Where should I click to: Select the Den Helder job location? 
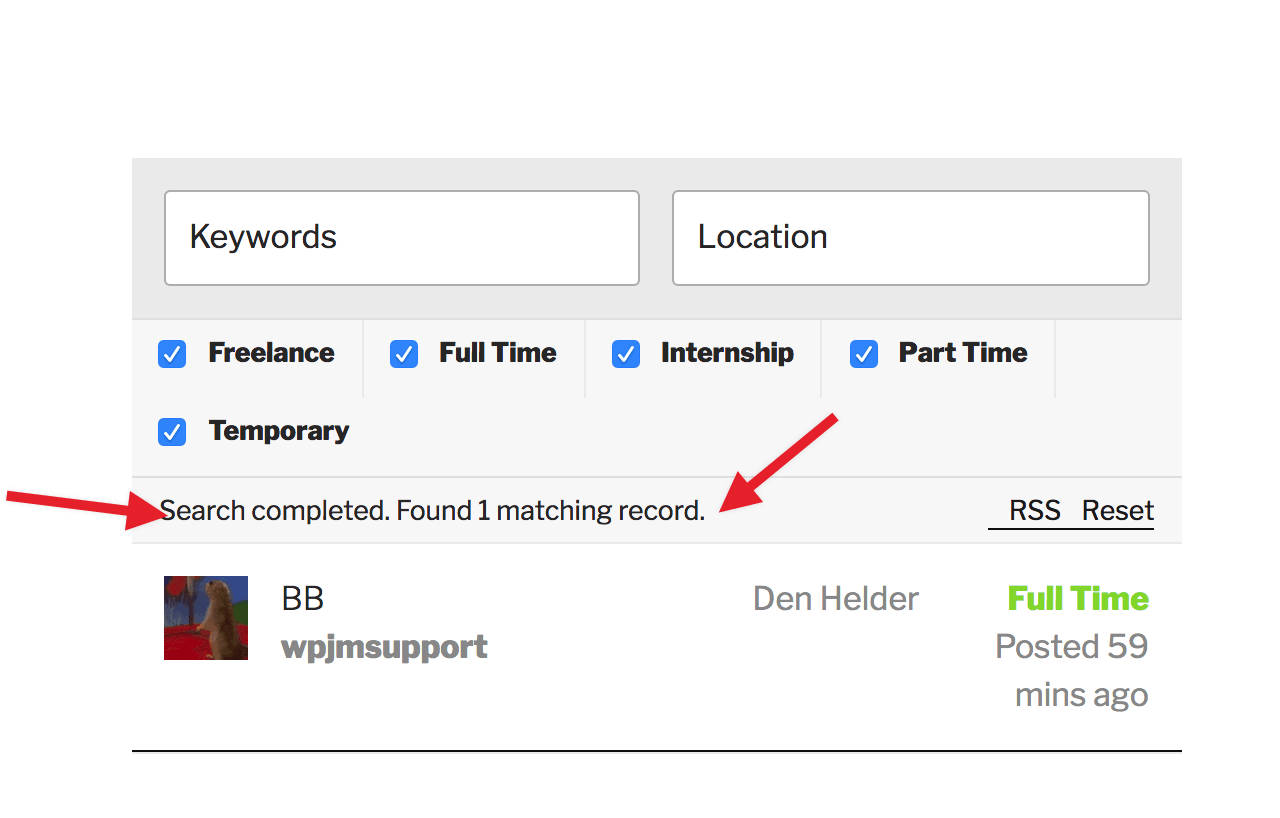(x=836, y=599)
